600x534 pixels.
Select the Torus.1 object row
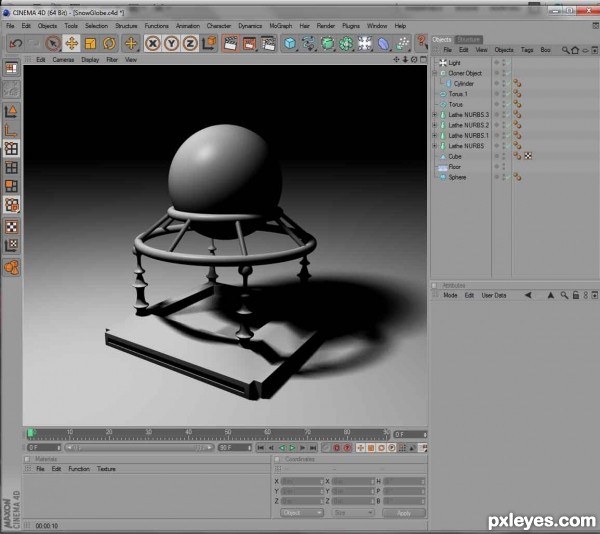(x=458, y=94)
